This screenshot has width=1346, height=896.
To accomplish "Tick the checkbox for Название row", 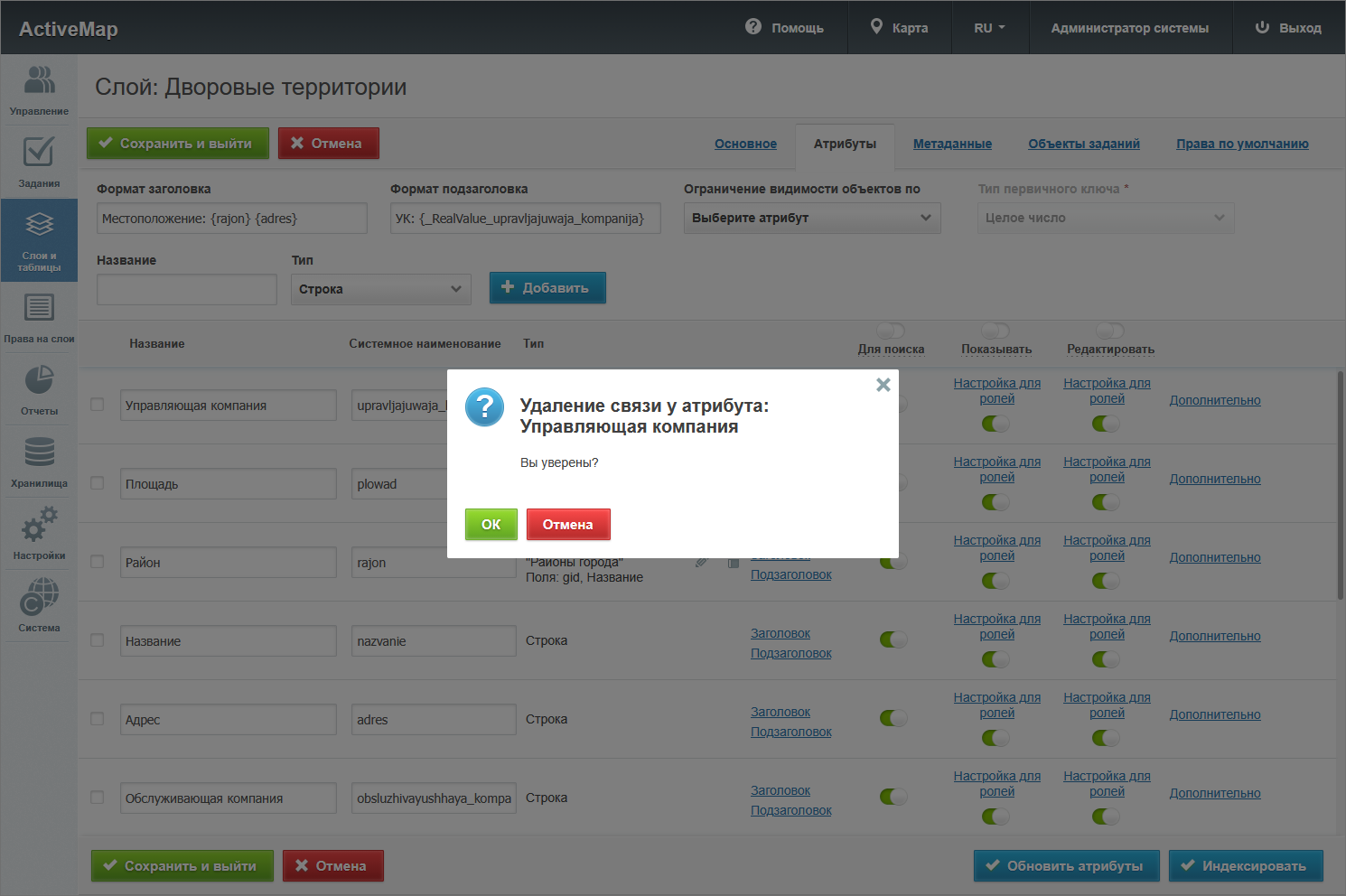I will coord(98,640).
